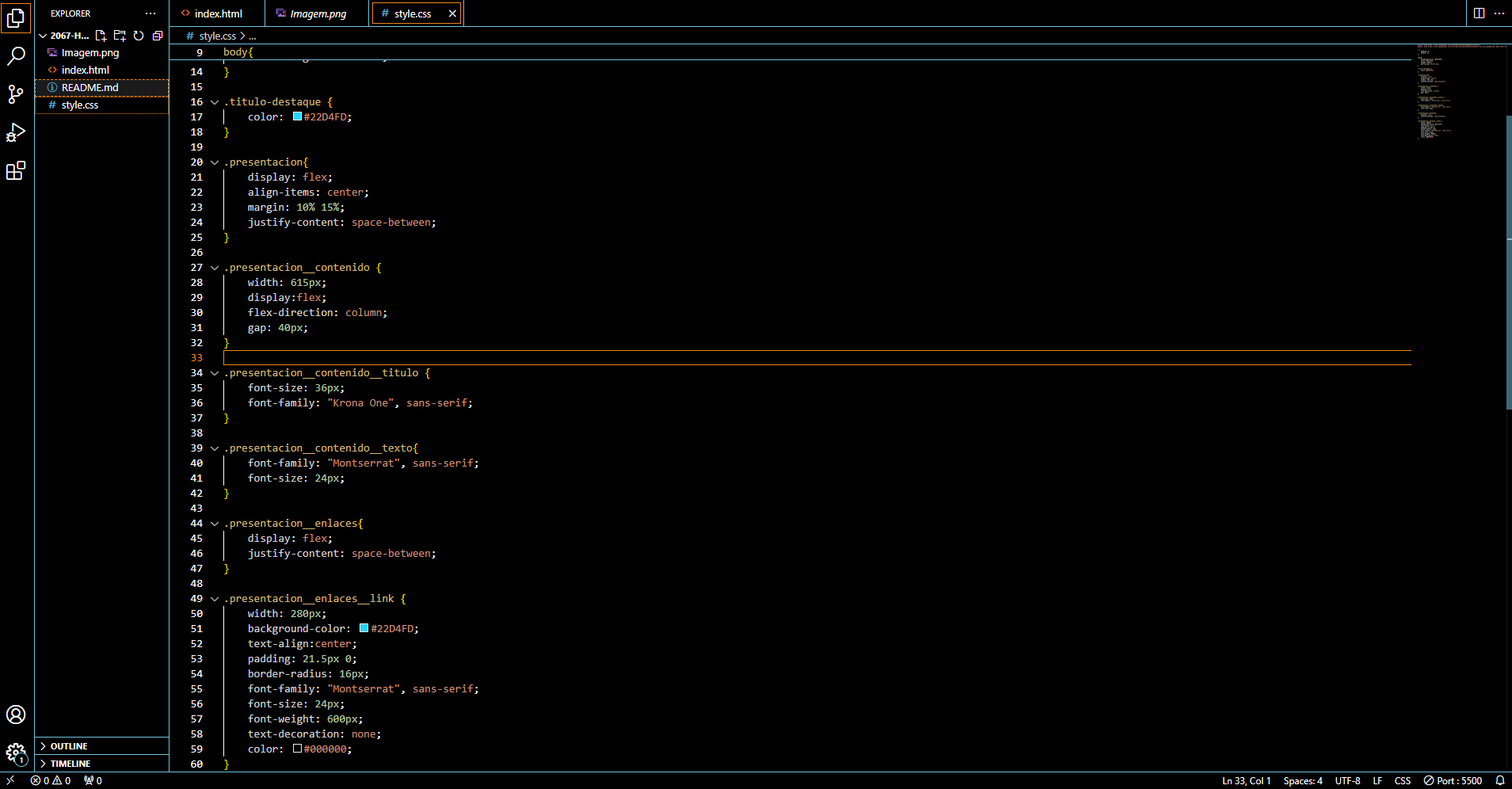1512x789 pixels.
Task: Fold the .presentacion__contenido__texto rule
Action: click(x=215, y=448)
